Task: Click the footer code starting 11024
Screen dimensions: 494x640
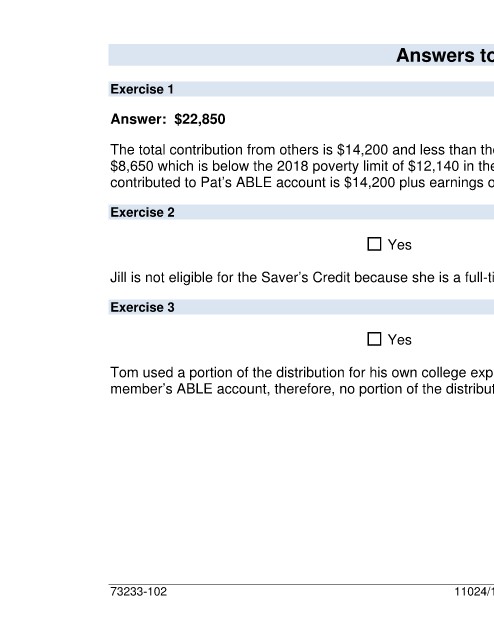Action: pos(474,592)
